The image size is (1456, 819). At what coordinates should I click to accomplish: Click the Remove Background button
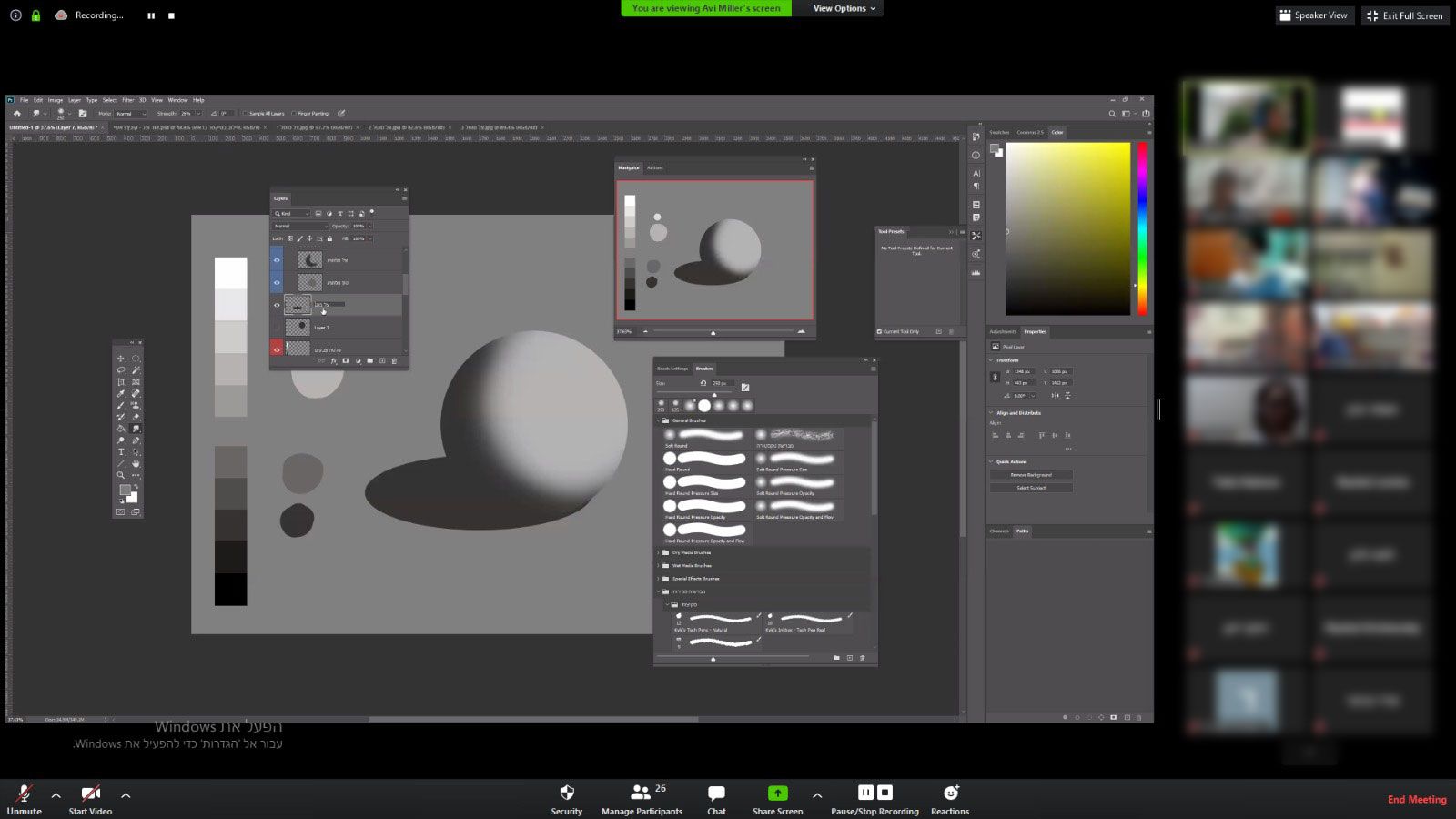point(1031,475)
